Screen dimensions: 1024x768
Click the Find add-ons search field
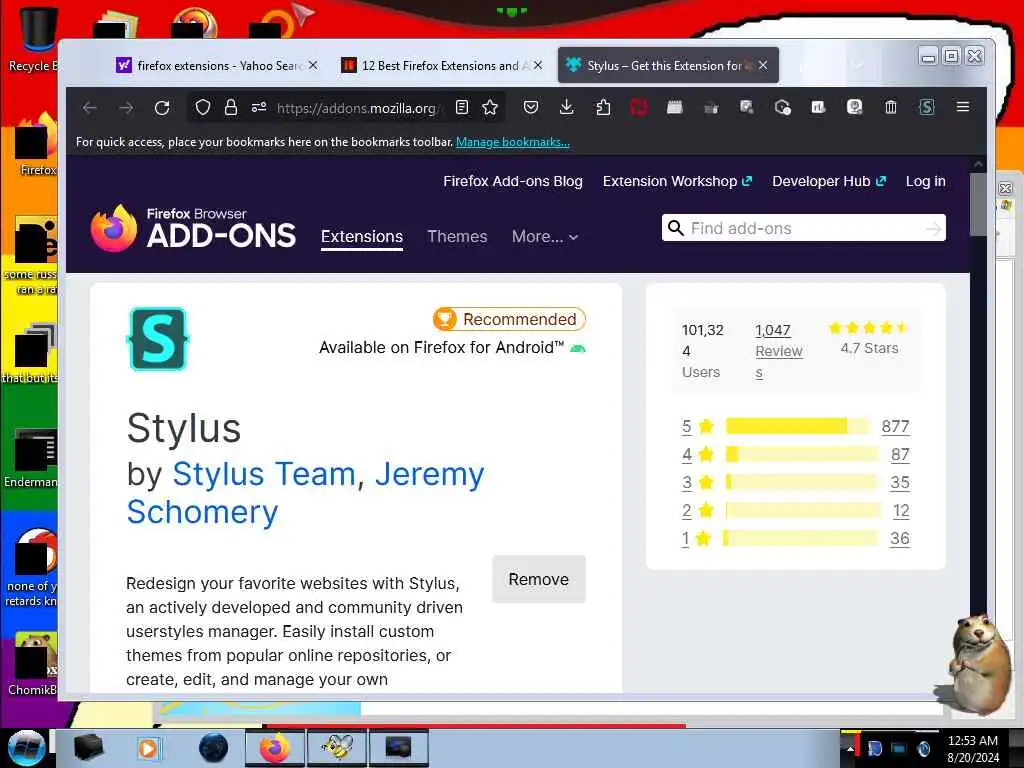pos(805,228)
